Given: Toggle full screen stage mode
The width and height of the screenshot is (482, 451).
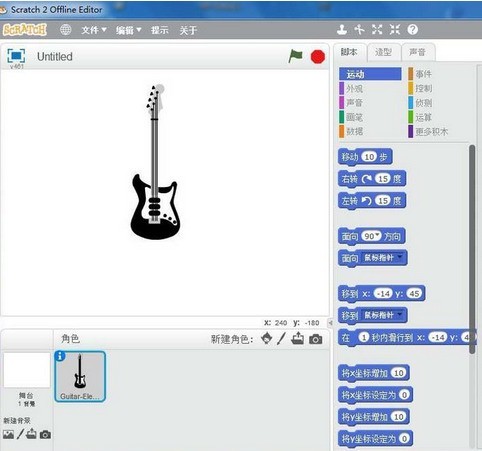Looking at the screenshot, I should [16, 56].
